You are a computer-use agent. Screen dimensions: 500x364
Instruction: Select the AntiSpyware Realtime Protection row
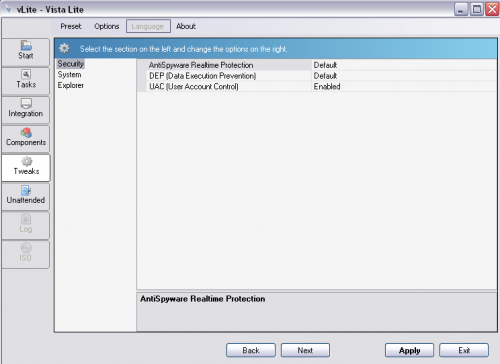(x=317, y=65)
